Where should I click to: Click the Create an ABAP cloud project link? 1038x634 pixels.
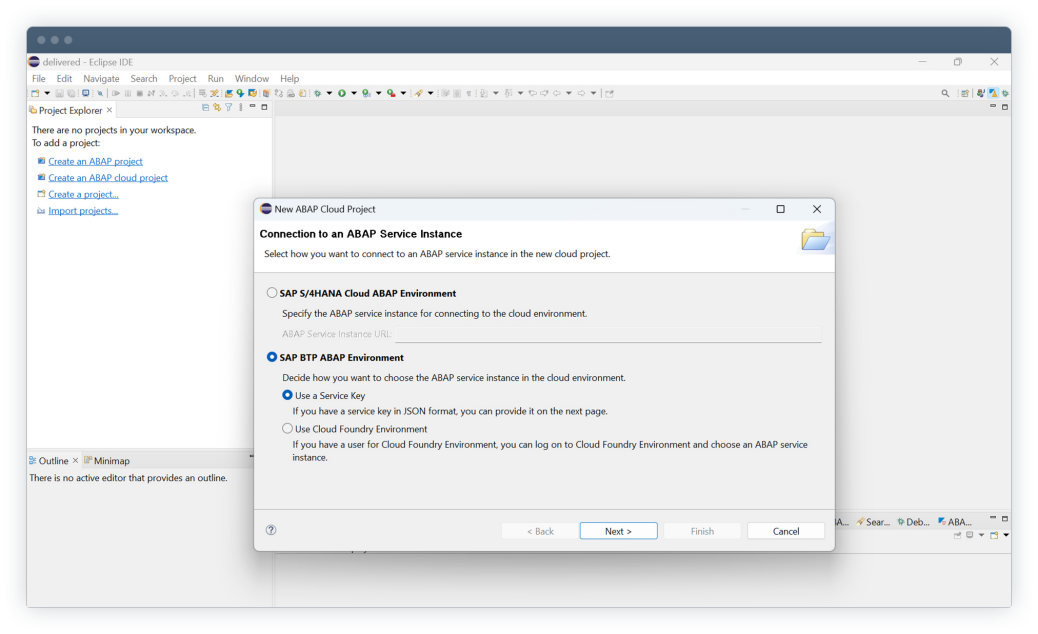click(108, 178)
